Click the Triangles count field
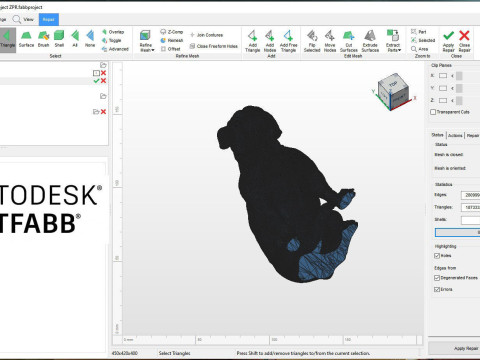 471,207
